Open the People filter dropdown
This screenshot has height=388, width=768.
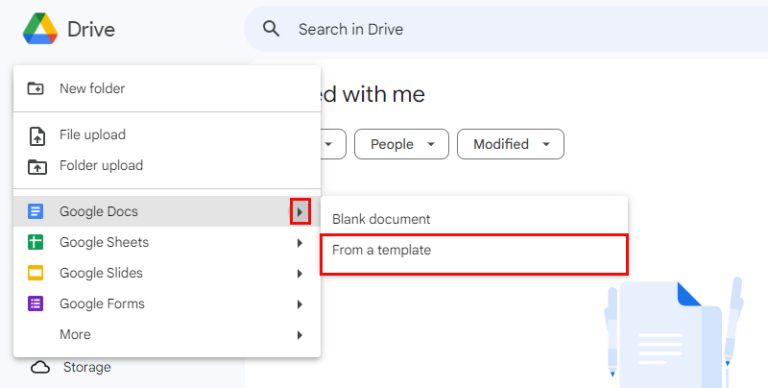point(402,144)
